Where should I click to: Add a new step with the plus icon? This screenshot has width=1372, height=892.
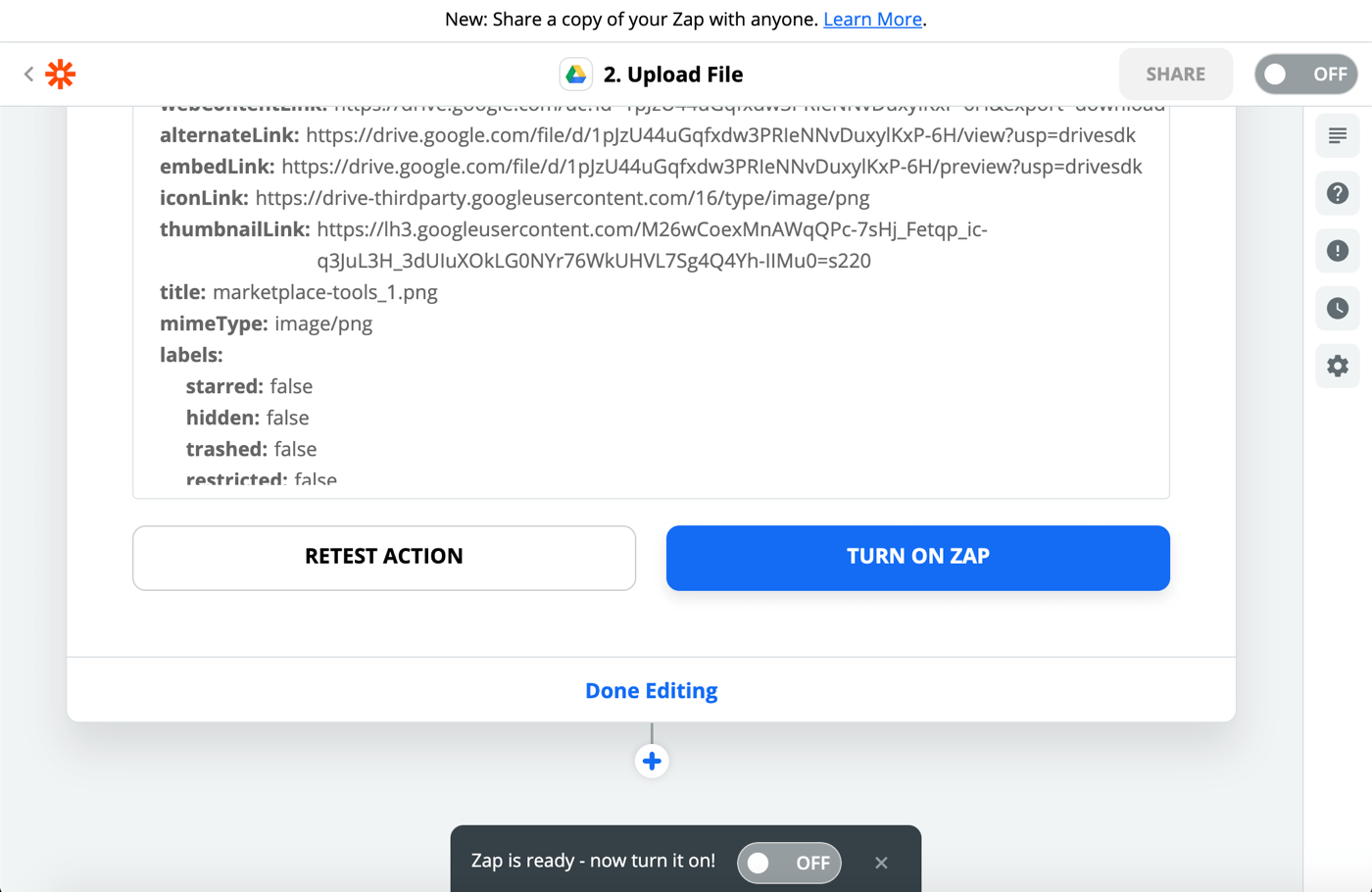[651, 761]
